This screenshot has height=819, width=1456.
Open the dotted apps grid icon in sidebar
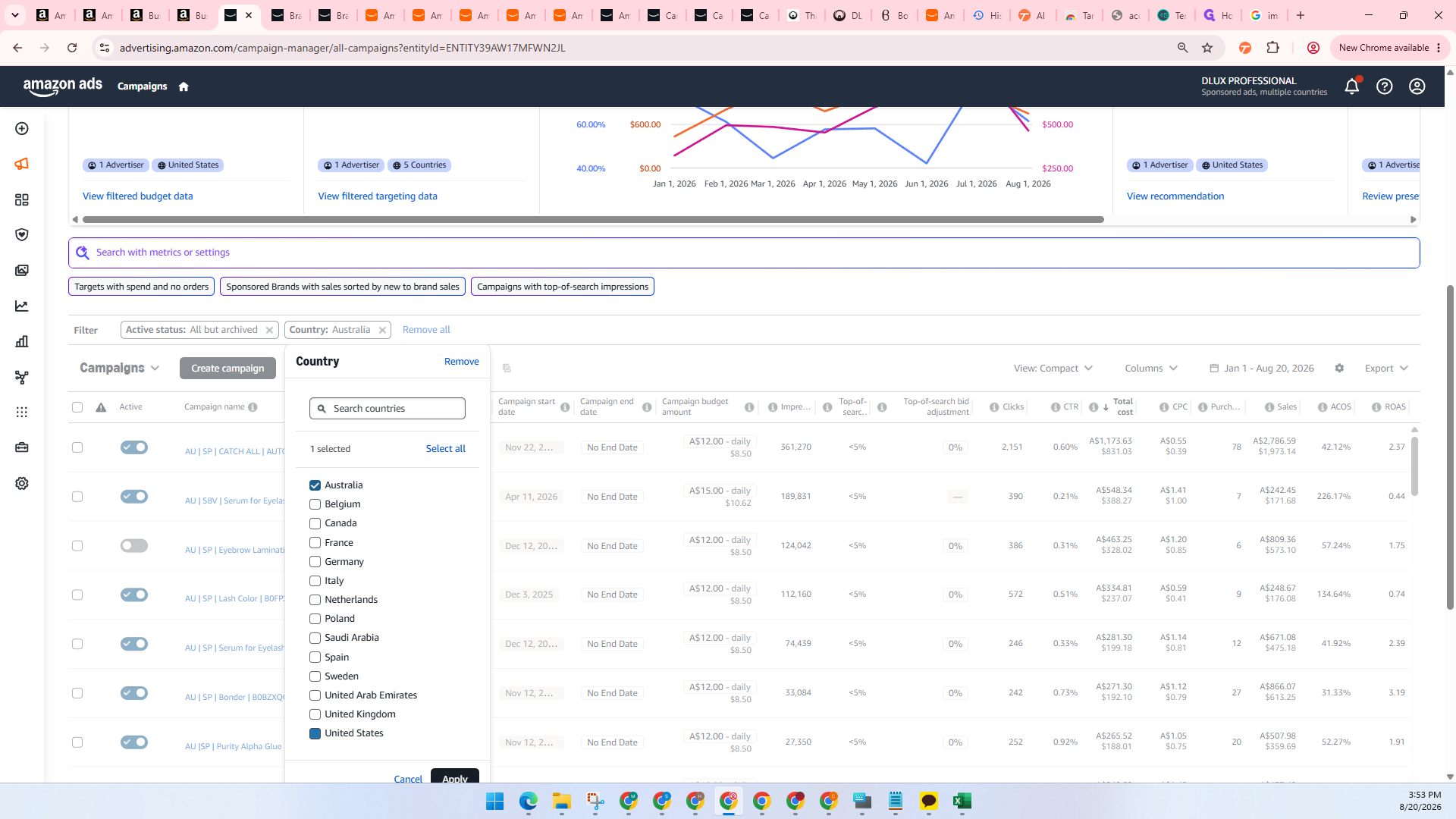[22, 412]
